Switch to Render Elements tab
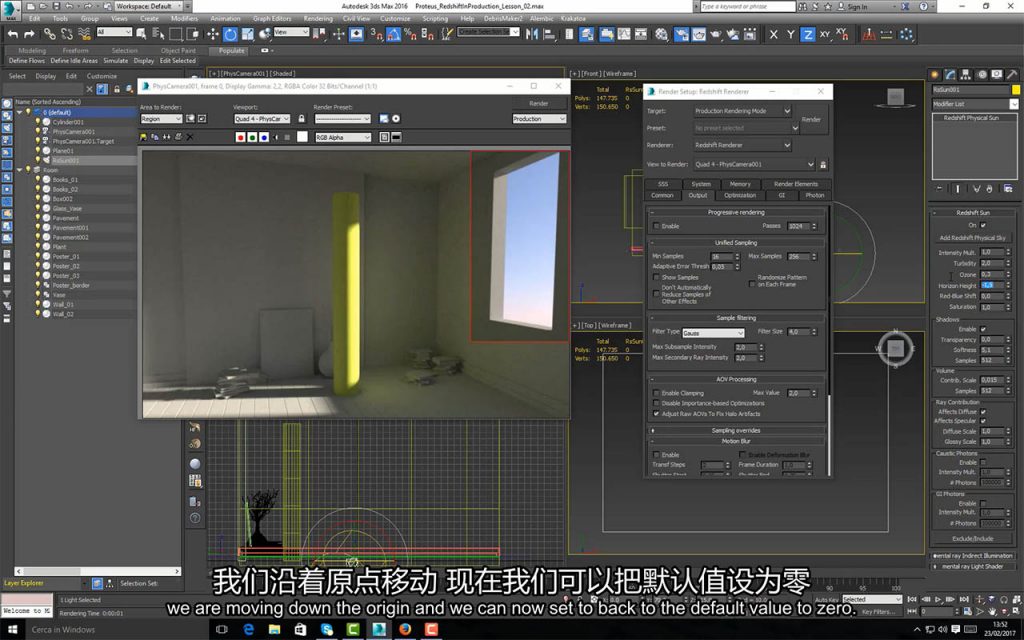The width and height of the screenshot is (1024, 640). pos(795,184)
